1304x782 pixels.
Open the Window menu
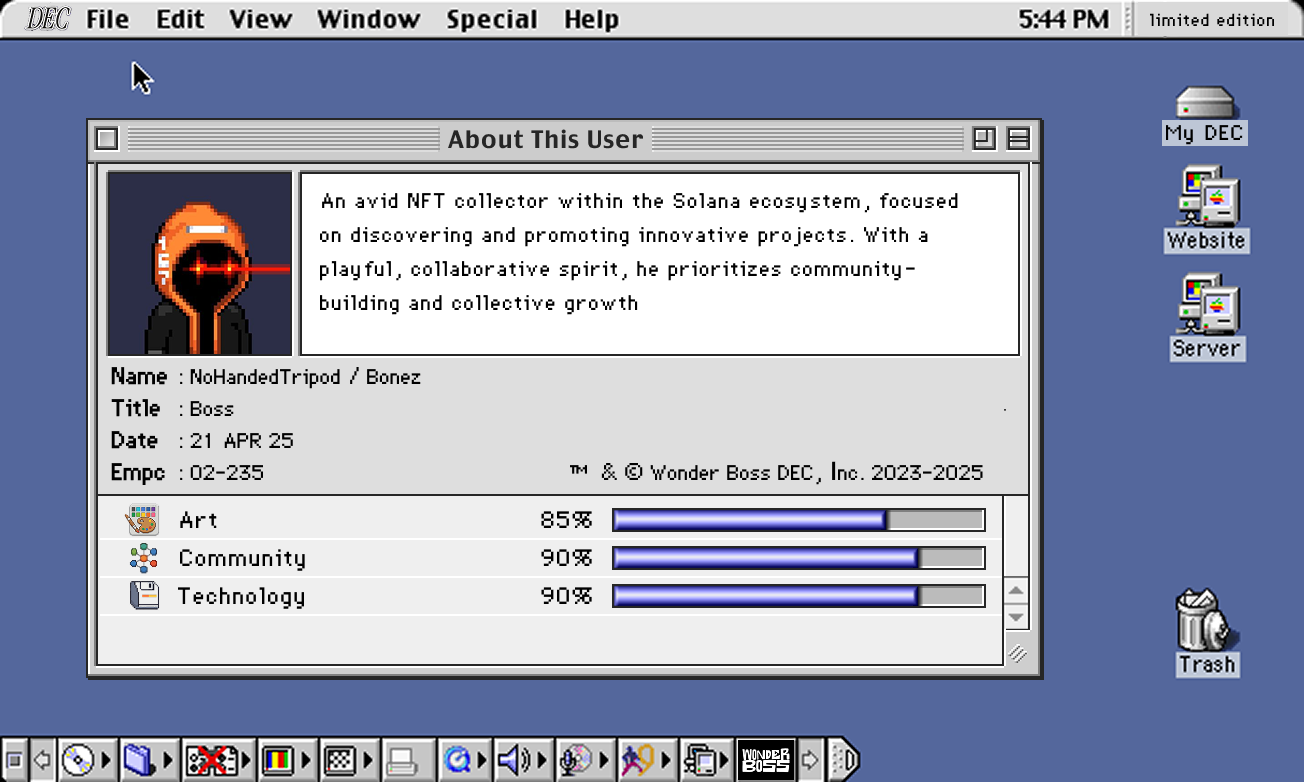368,19
